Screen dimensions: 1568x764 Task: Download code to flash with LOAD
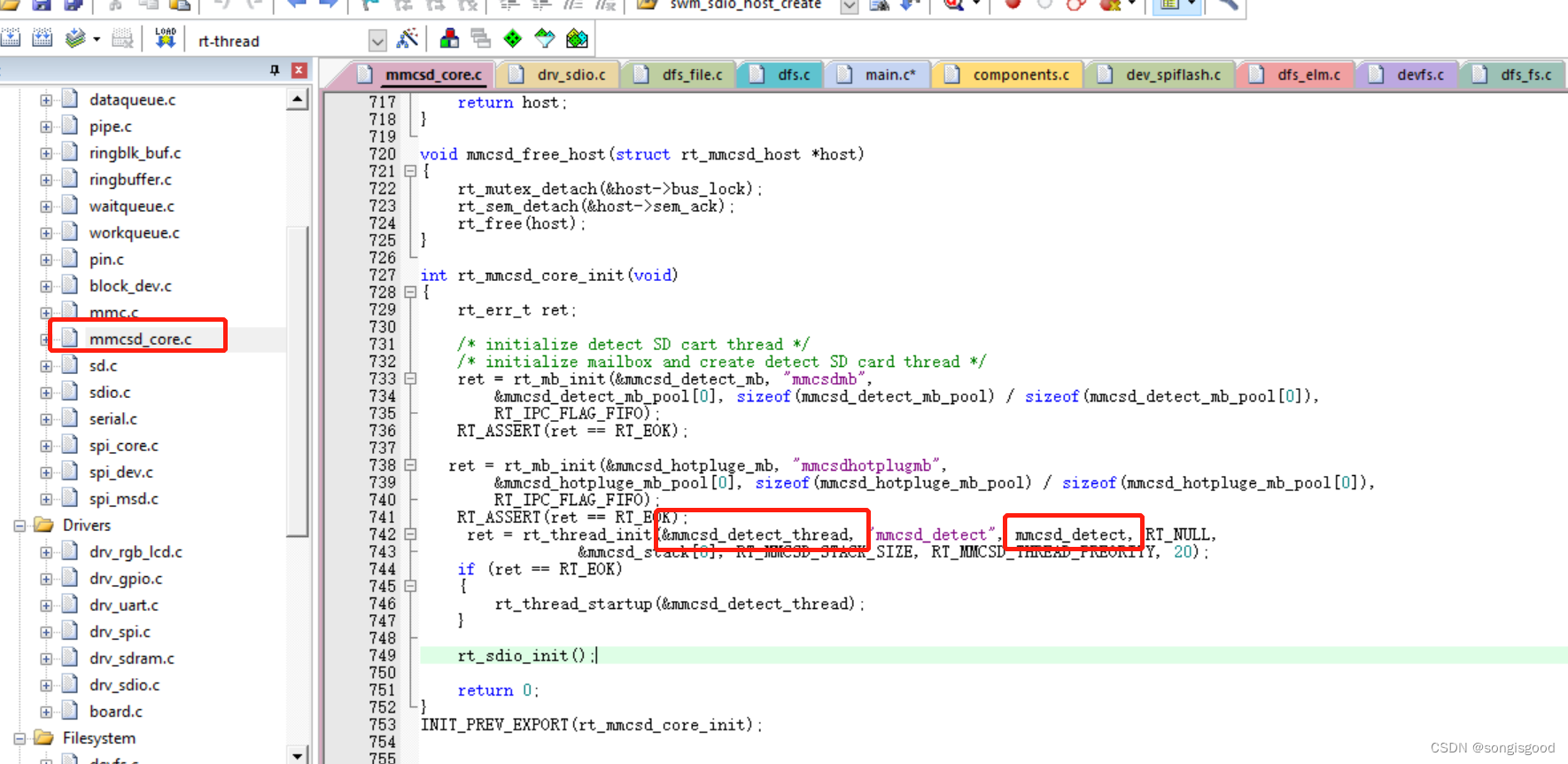click(x=166, y=38)
